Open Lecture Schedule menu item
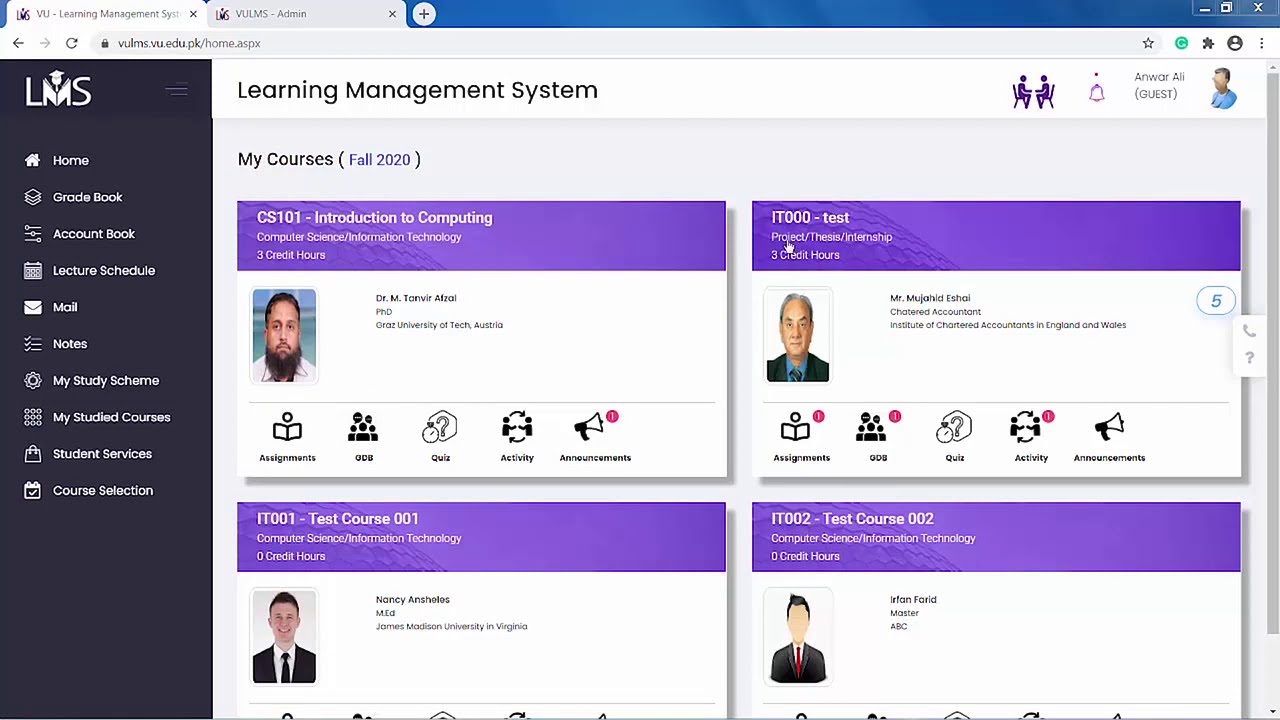 click(x=104, y=270)
